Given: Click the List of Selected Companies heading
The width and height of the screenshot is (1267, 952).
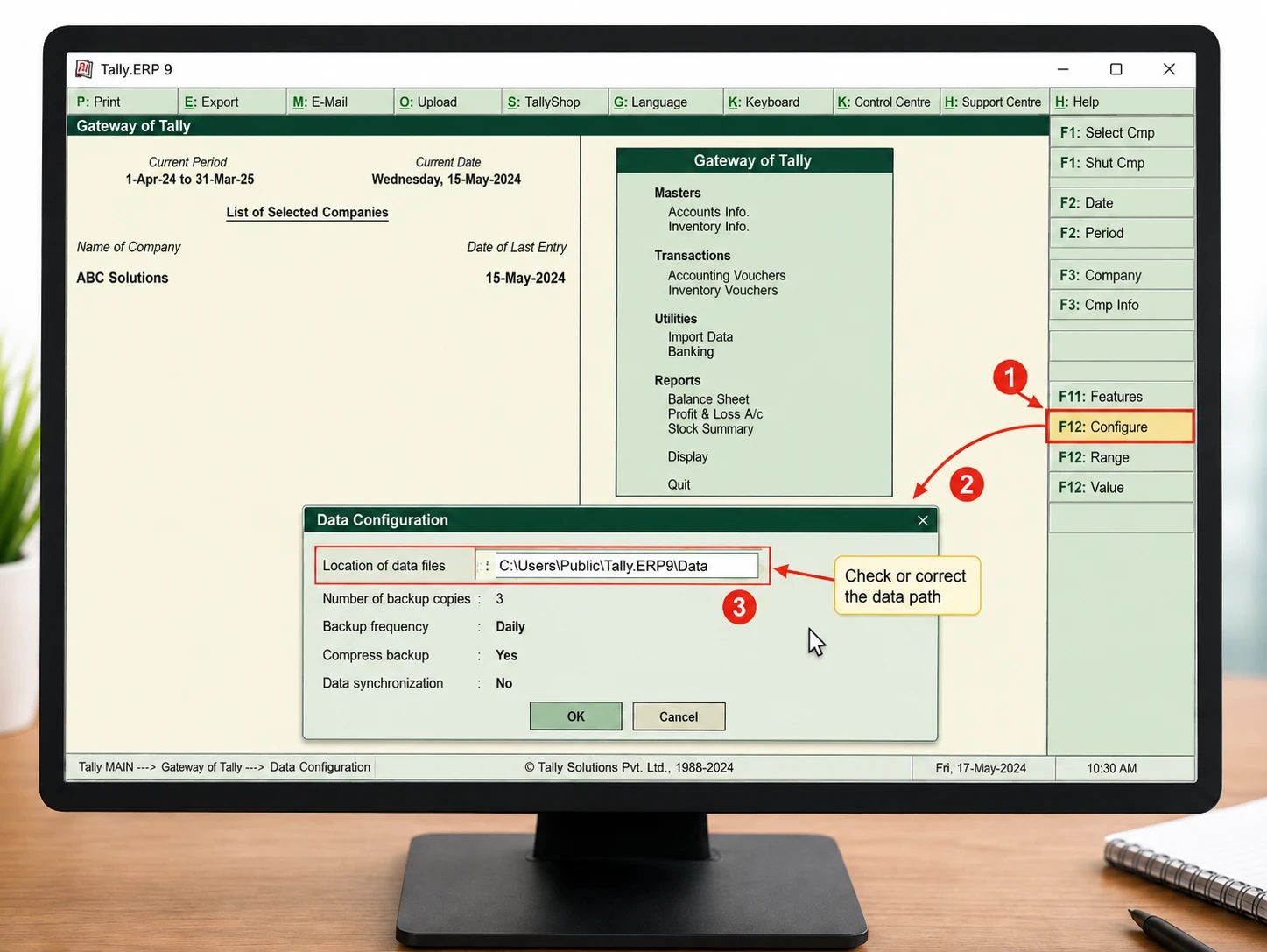Looking at the screenshot, I should (307, 212).
